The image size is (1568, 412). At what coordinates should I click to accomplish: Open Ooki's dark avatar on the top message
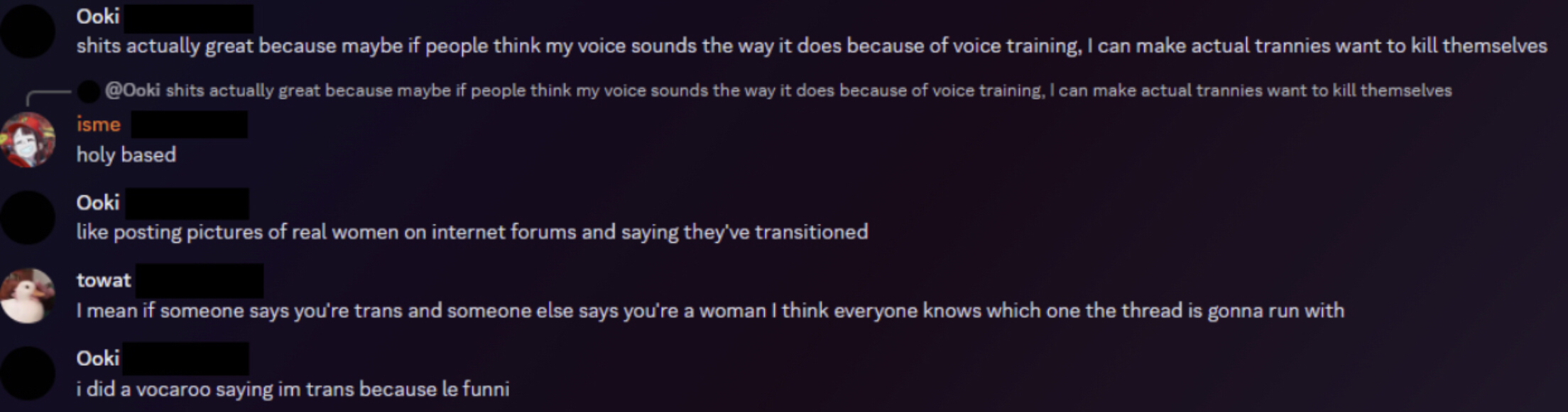pos(28,30)
